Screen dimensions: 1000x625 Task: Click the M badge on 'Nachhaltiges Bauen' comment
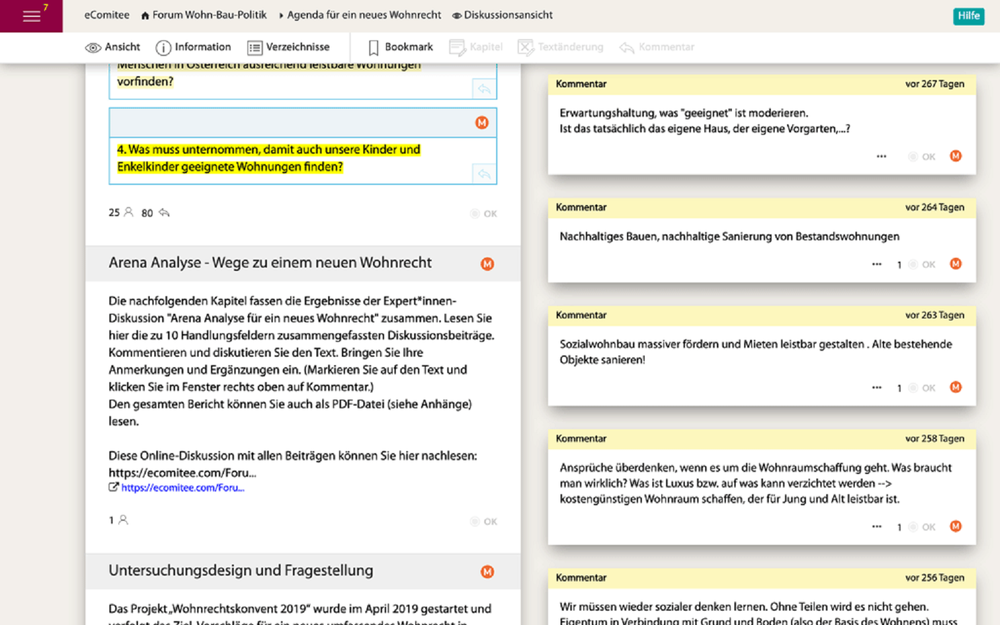955,264
